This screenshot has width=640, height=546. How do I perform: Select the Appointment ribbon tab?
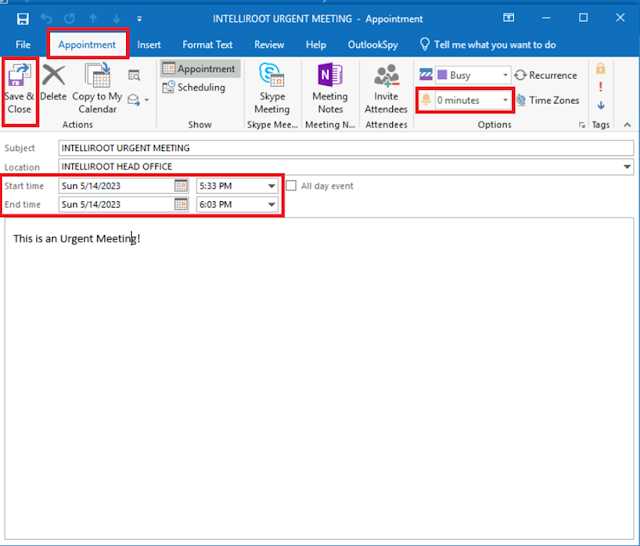tap(87, 45)
